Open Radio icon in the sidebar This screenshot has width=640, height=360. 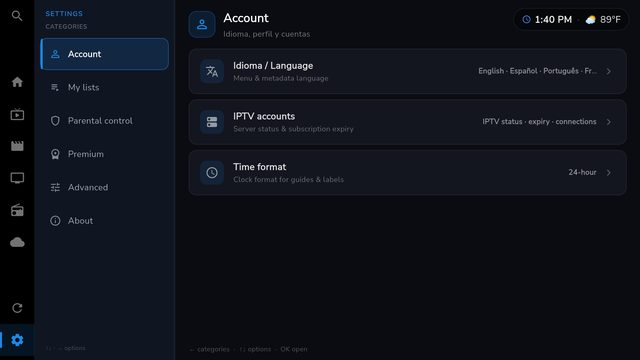coord(17,210)
